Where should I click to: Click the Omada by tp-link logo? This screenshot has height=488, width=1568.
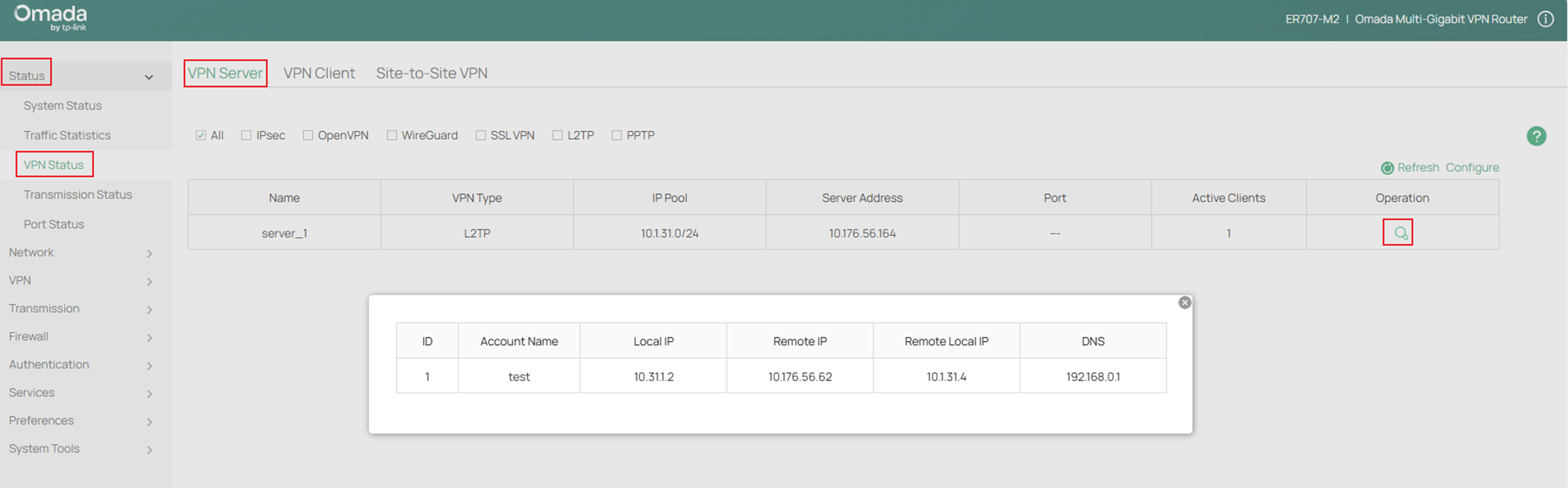(51, 17)
